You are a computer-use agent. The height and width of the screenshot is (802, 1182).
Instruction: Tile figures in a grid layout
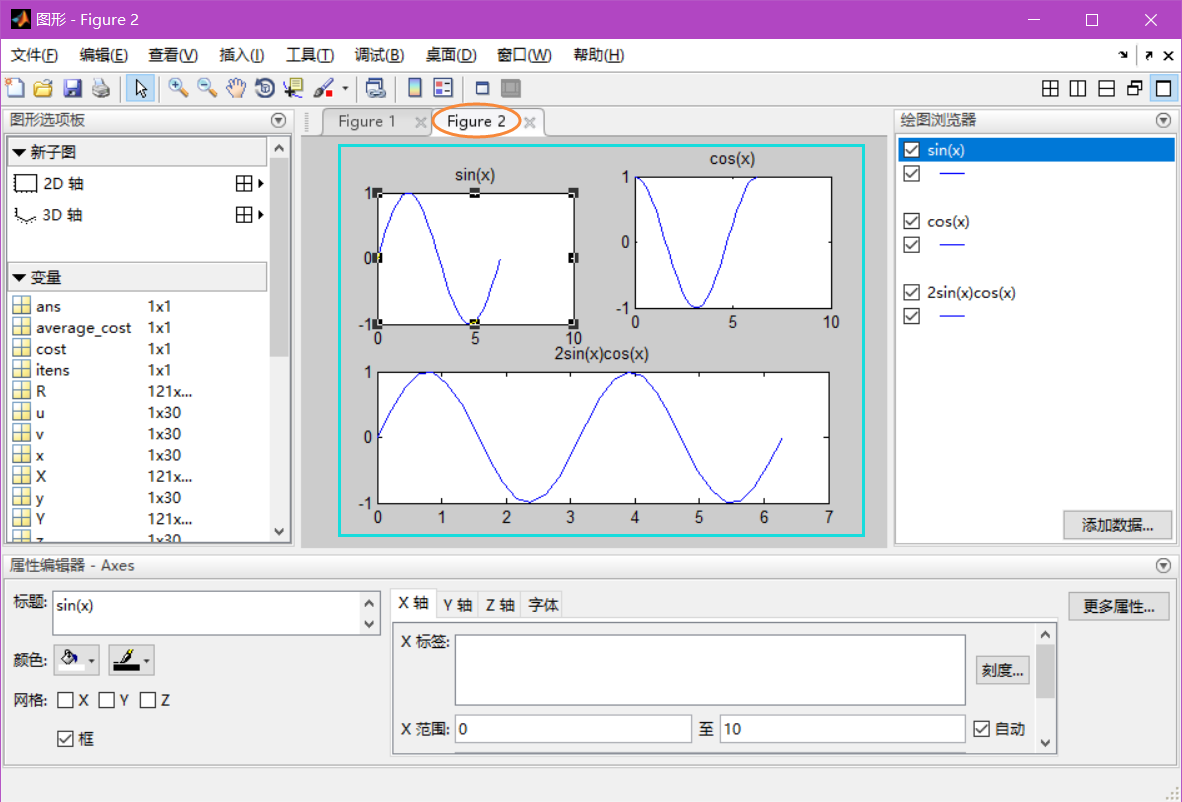click(x=1050, y=89)
